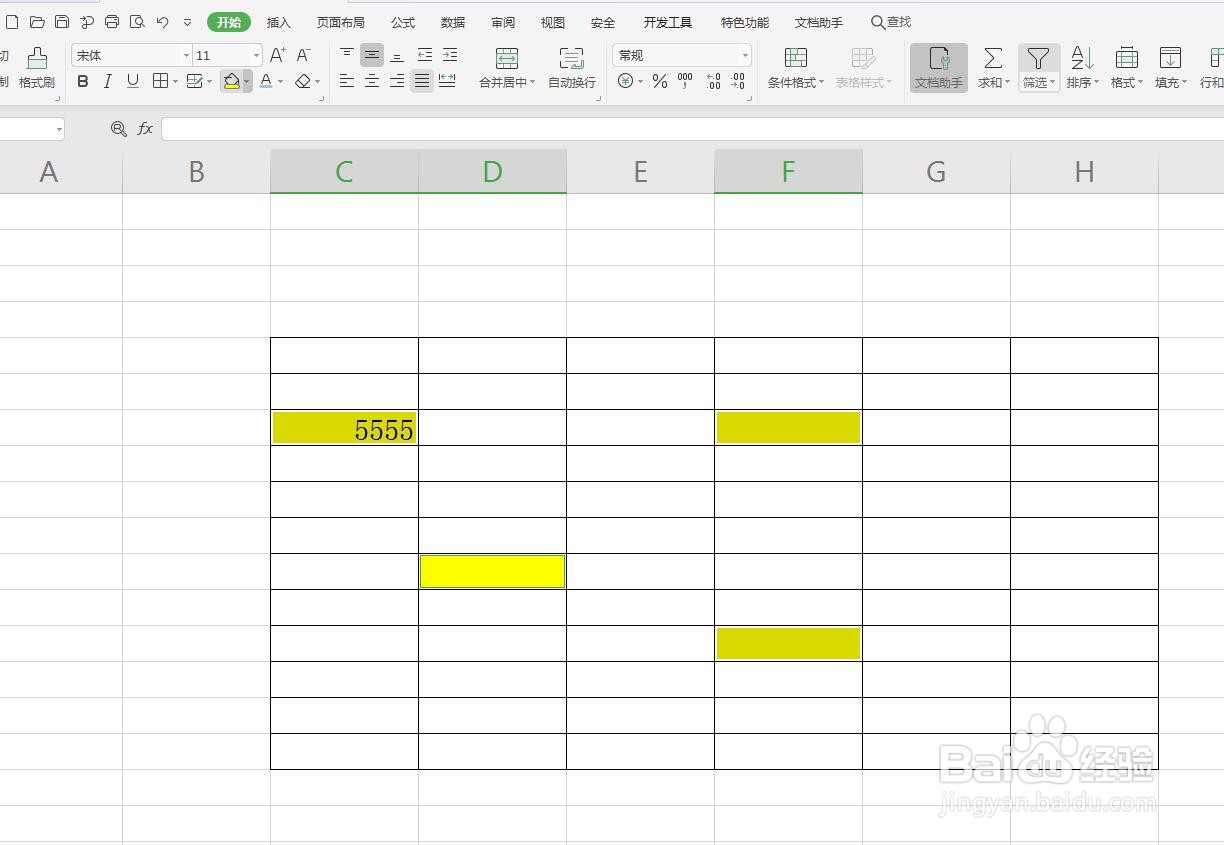Switch to the 开始 Home tab
This screenshot has height=845, width=1224.
(229, 22)
